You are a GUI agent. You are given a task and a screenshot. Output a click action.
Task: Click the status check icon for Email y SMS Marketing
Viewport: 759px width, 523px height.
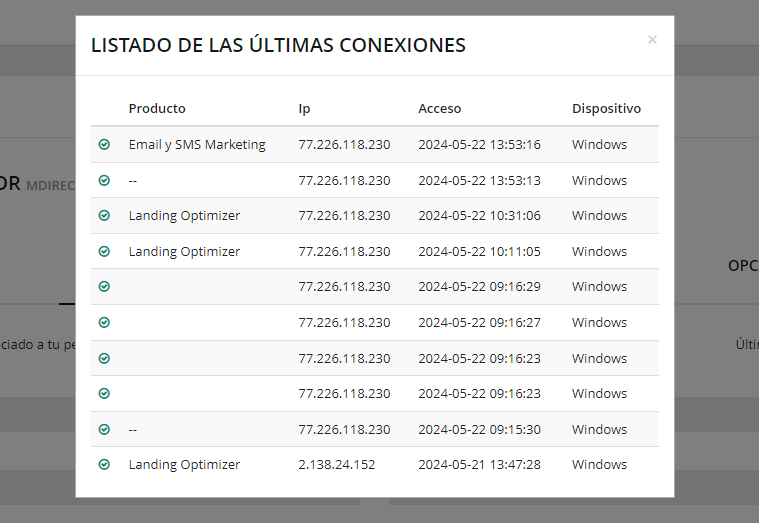104,145
